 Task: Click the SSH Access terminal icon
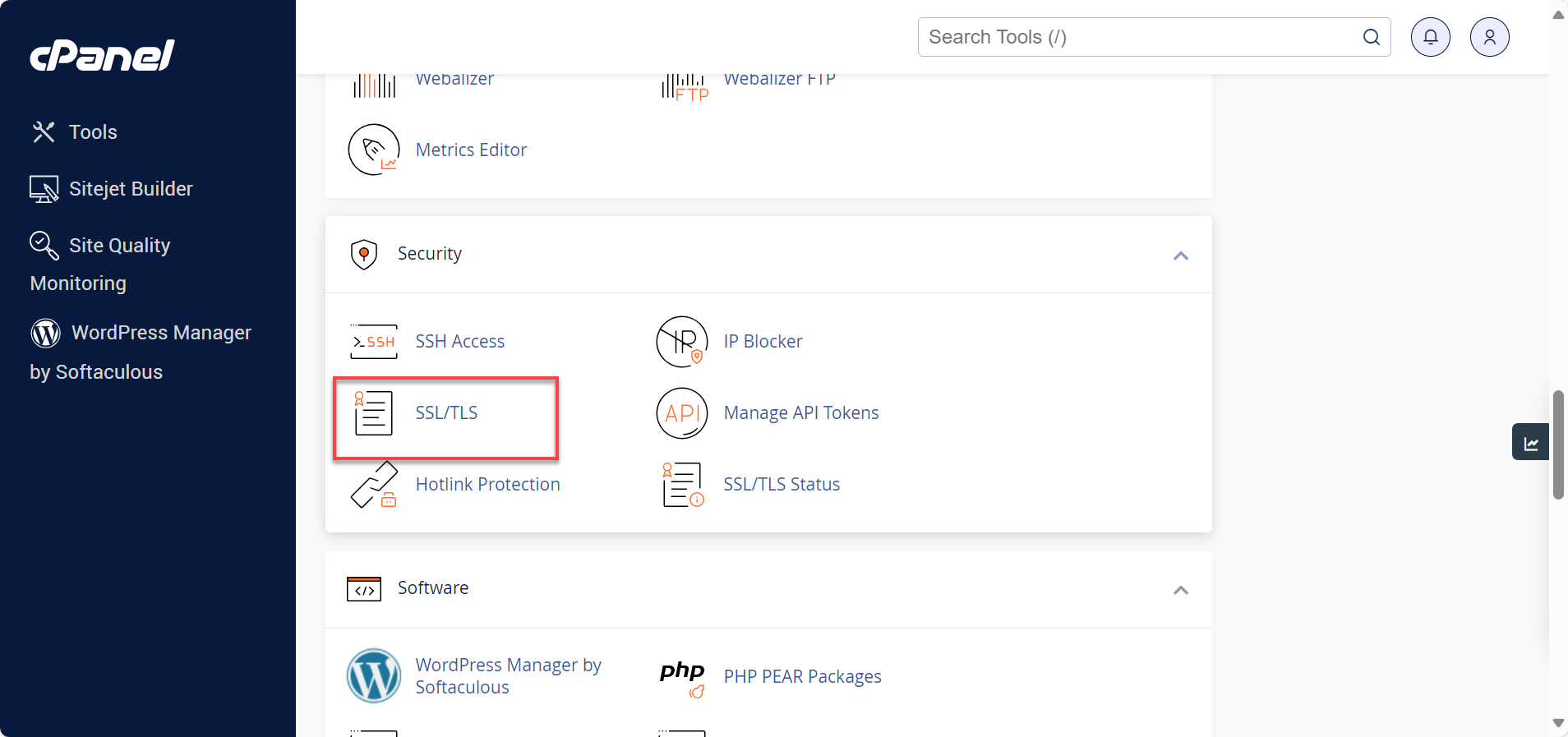pyautogui.click(x=374, y=342)
